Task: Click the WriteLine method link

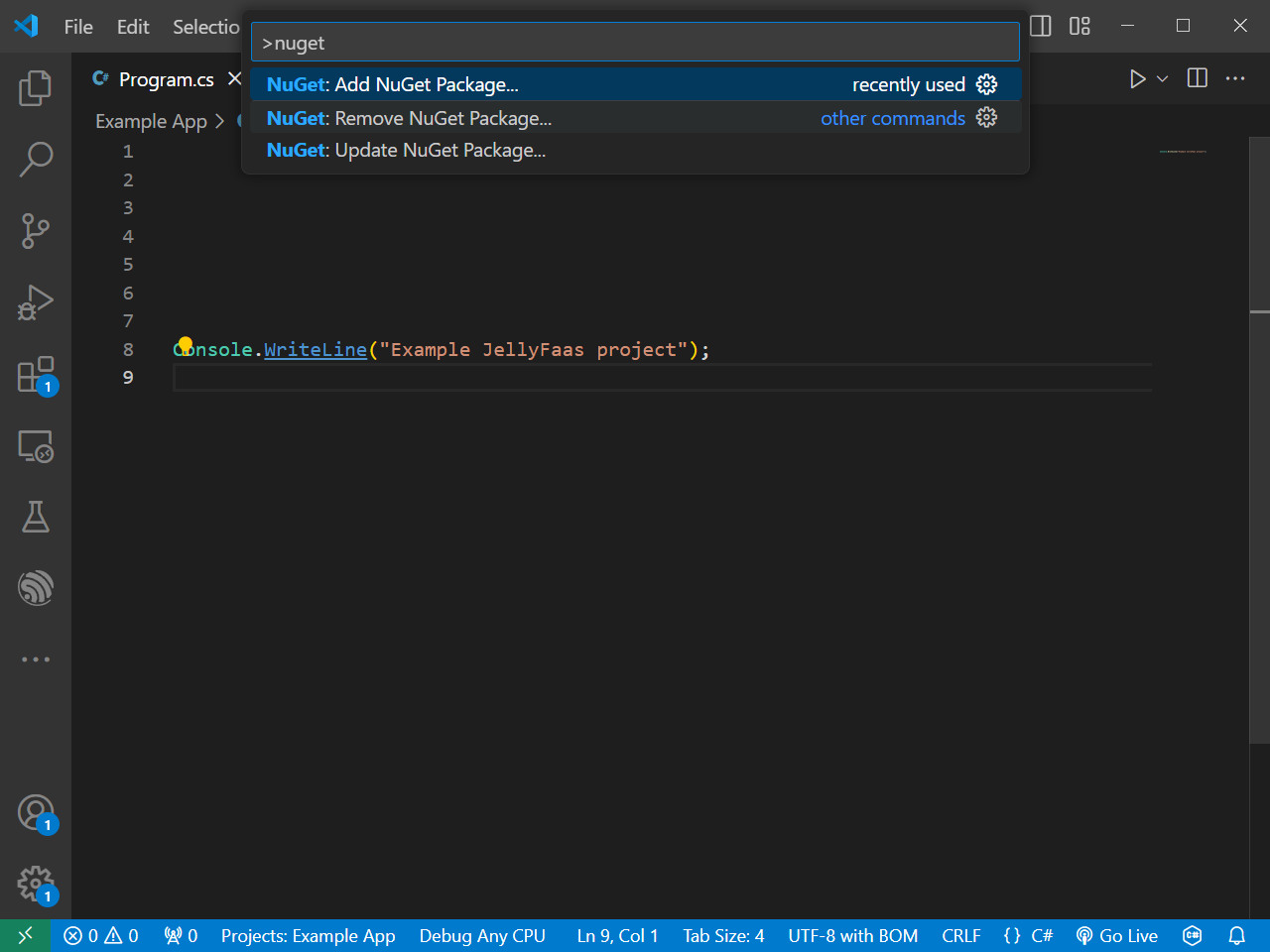Action: [316, 349]
